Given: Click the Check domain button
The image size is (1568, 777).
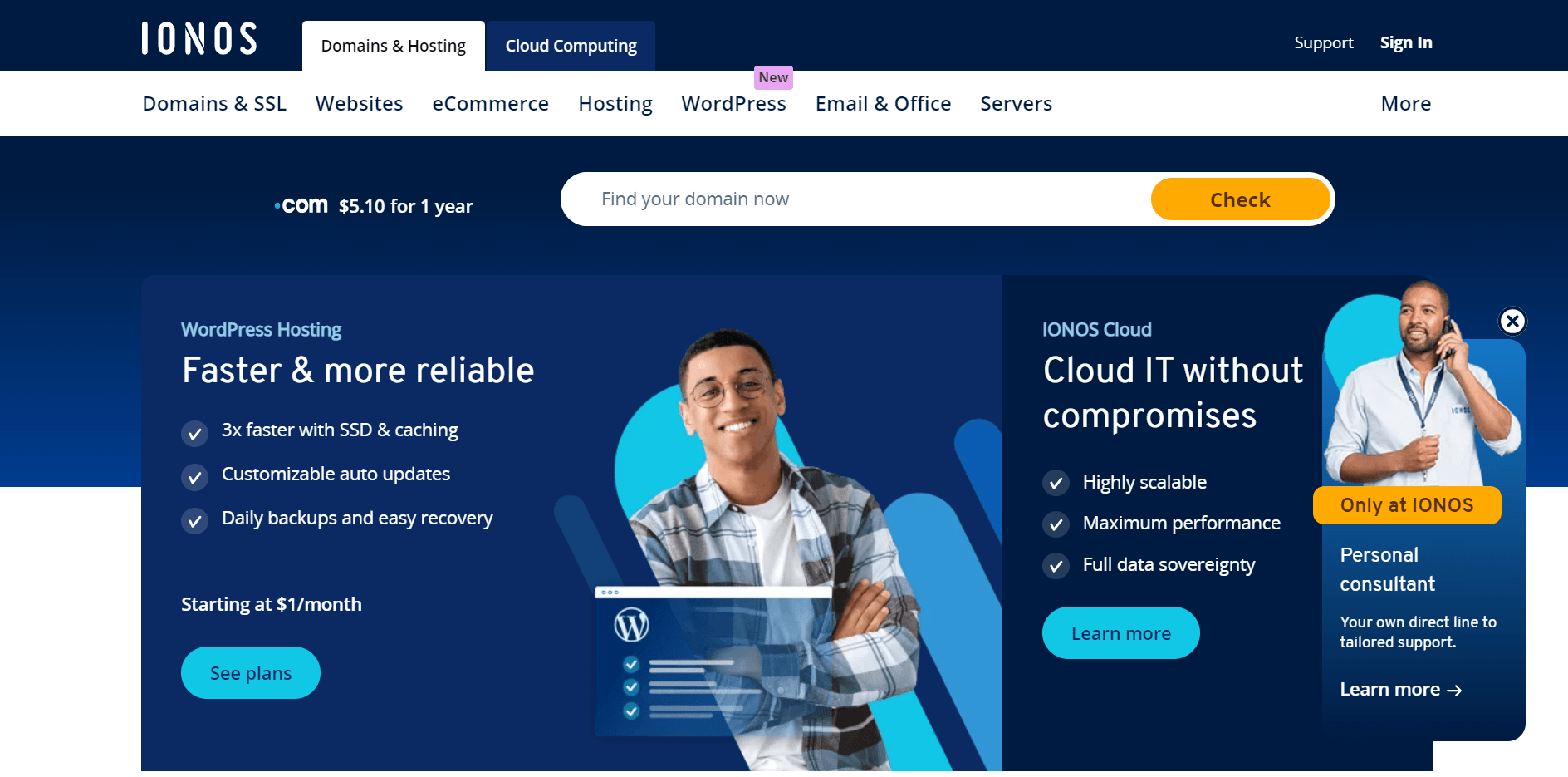Looking at the screenshot, I should 1240,199.
